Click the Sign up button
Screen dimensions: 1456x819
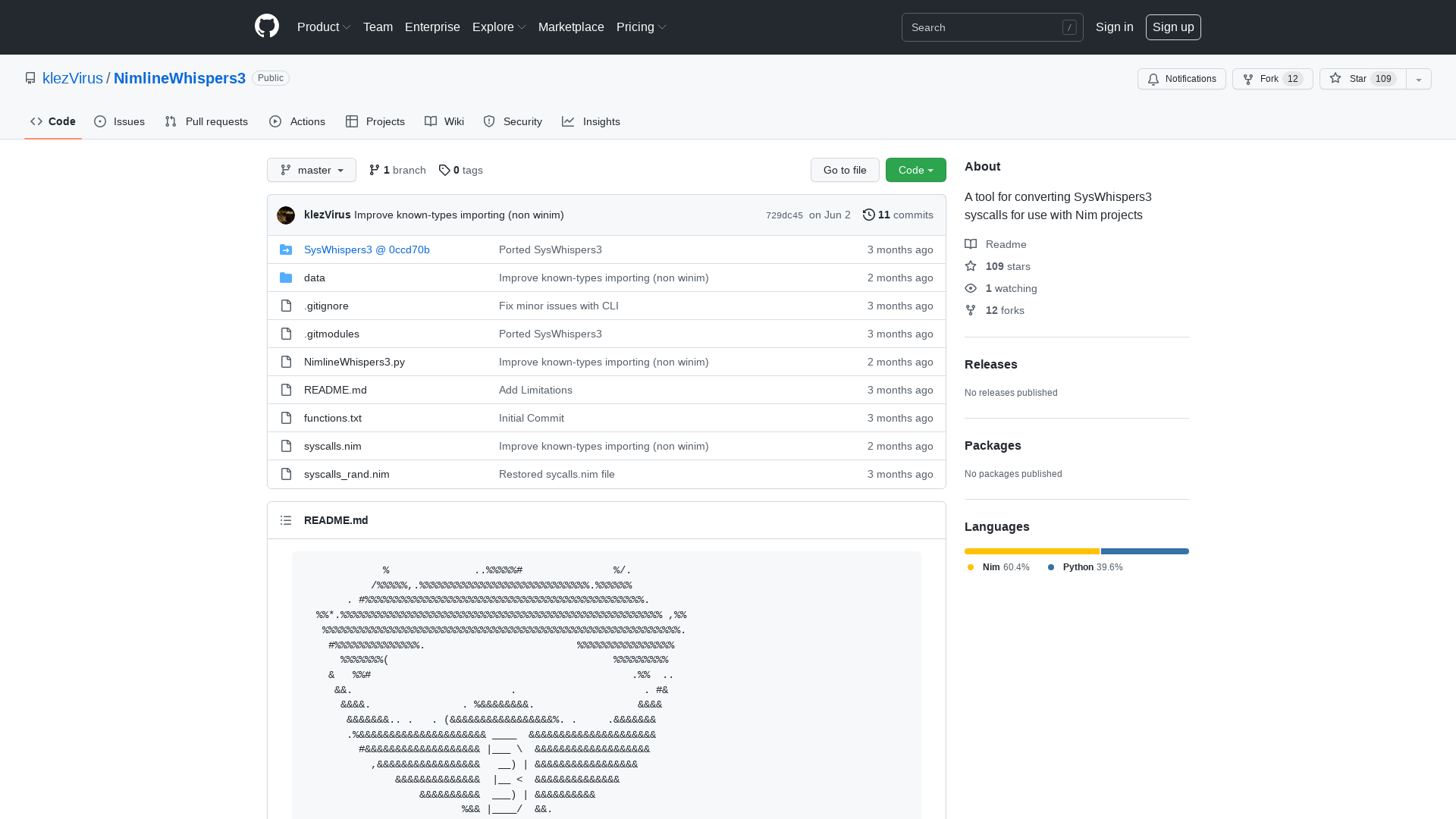coord(1173,27)
